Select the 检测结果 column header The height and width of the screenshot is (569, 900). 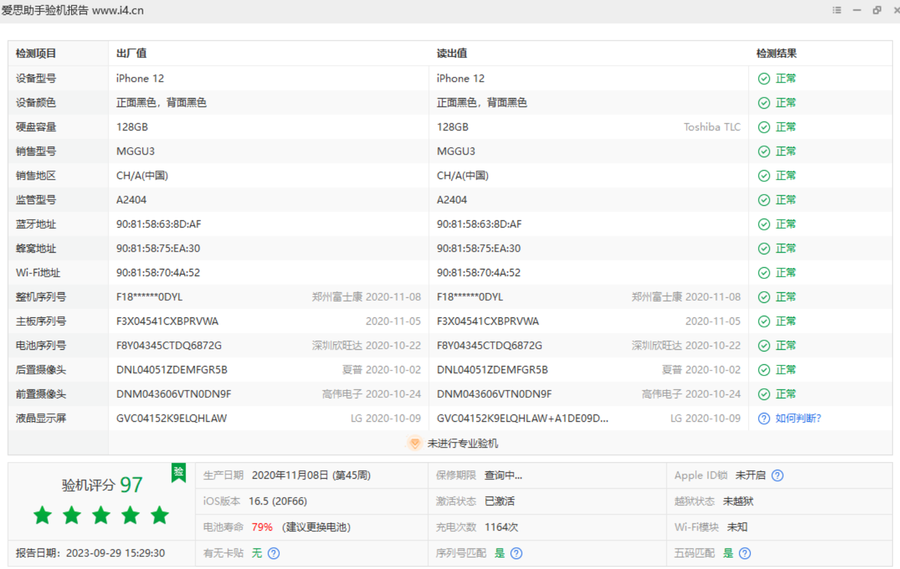776,54
